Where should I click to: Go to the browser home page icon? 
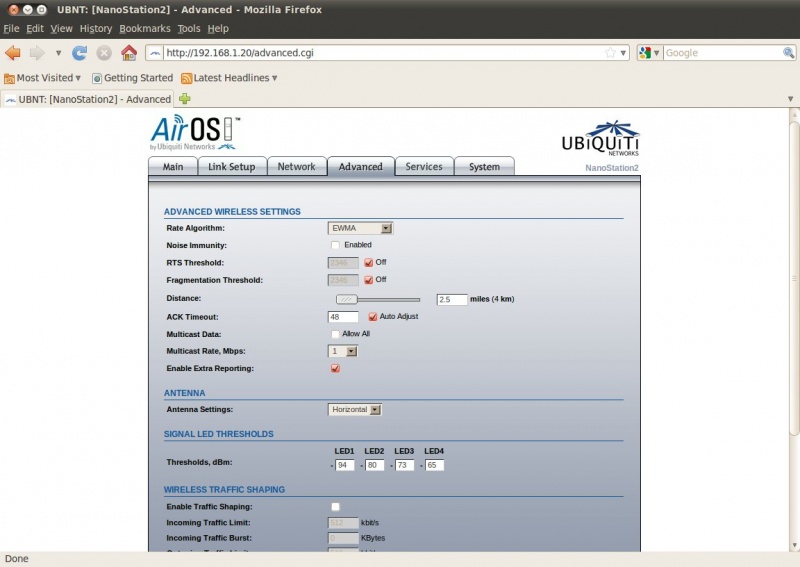click(x=129, y=53)
